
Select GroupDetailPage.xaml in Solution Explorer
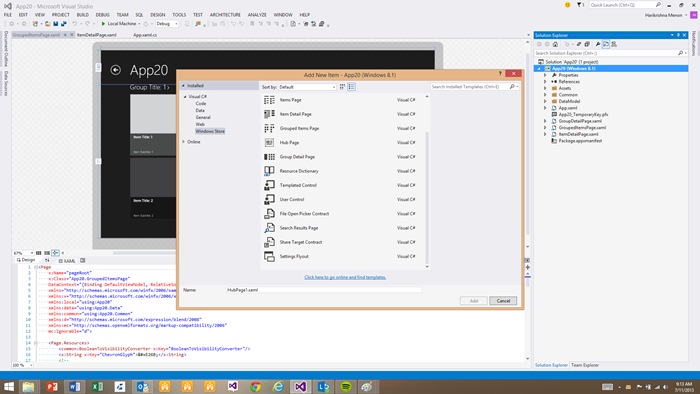click(580, 121)
